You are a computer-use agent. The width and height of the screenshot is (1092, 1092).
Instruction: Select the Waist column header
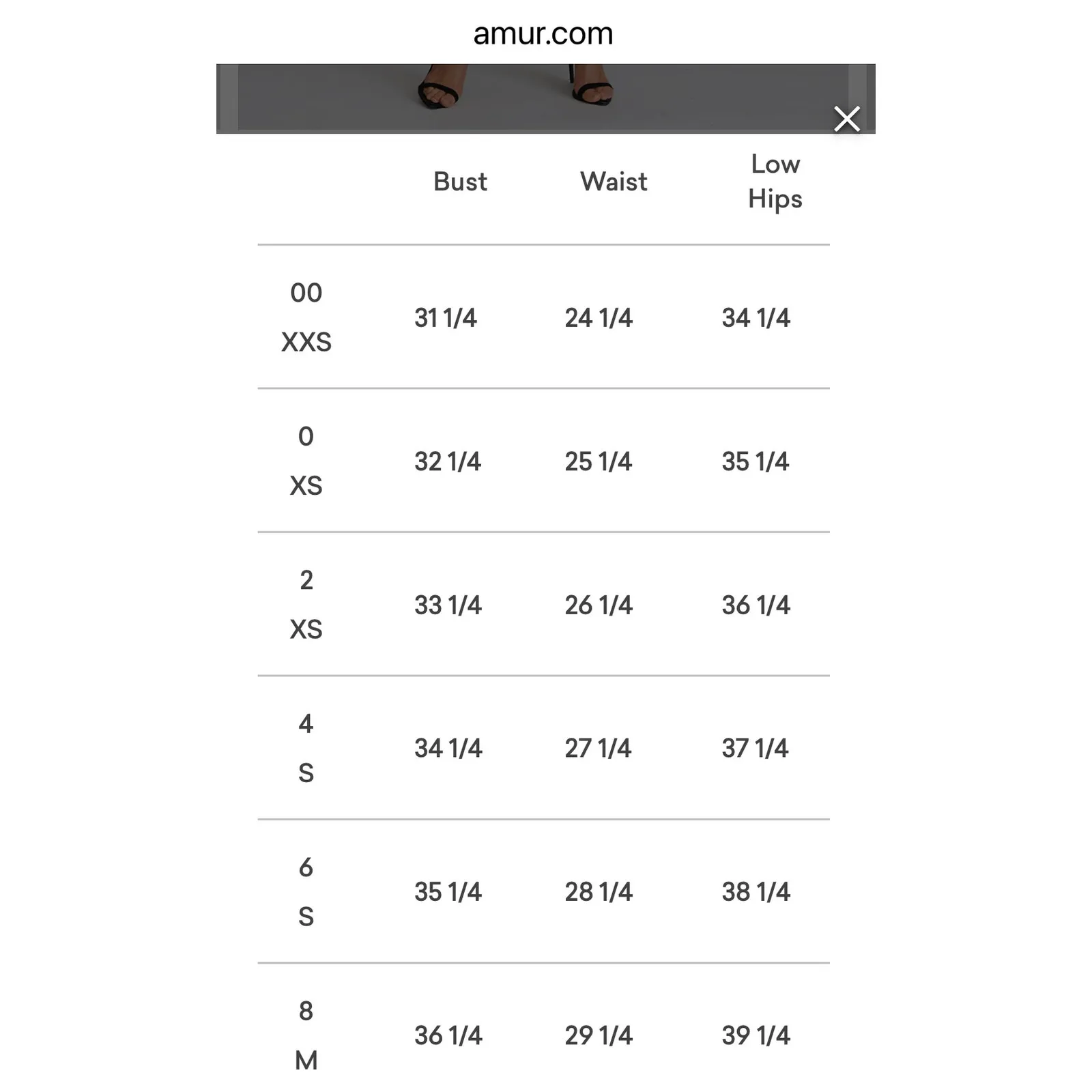(x=614, y=182)
